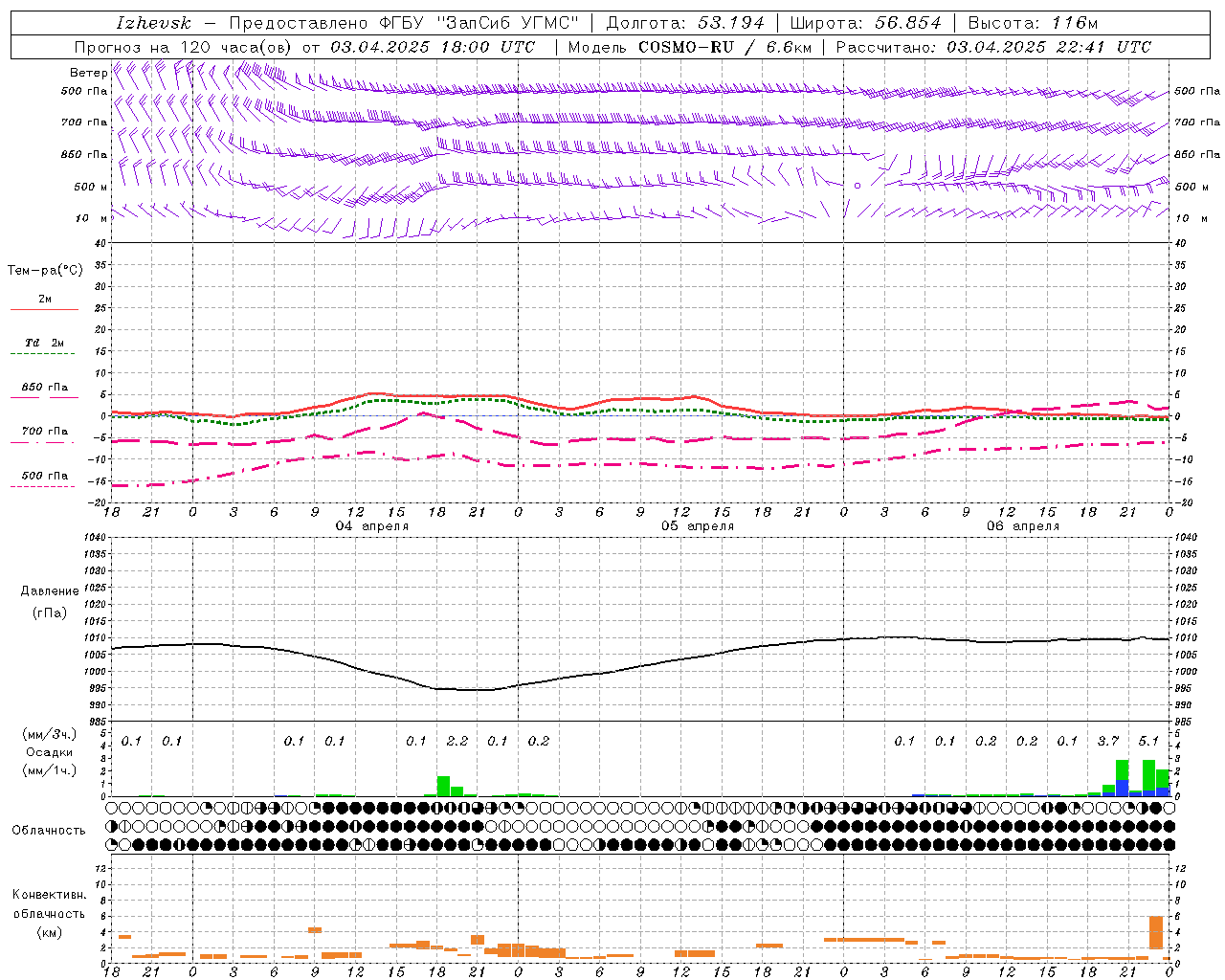The image size is (1225, 980).
Task: Click the Тем-ра(°C) temperature label
Action: tap(45, 271)
